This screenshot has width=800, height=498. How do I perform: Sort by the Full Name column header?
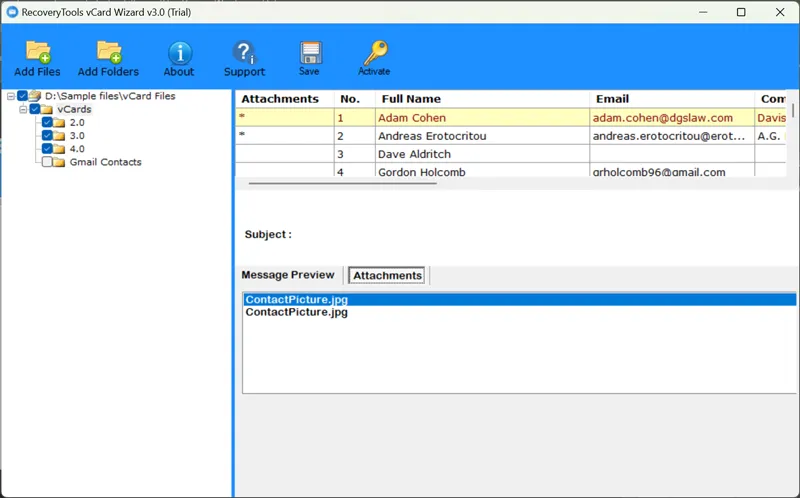point(409,99)
